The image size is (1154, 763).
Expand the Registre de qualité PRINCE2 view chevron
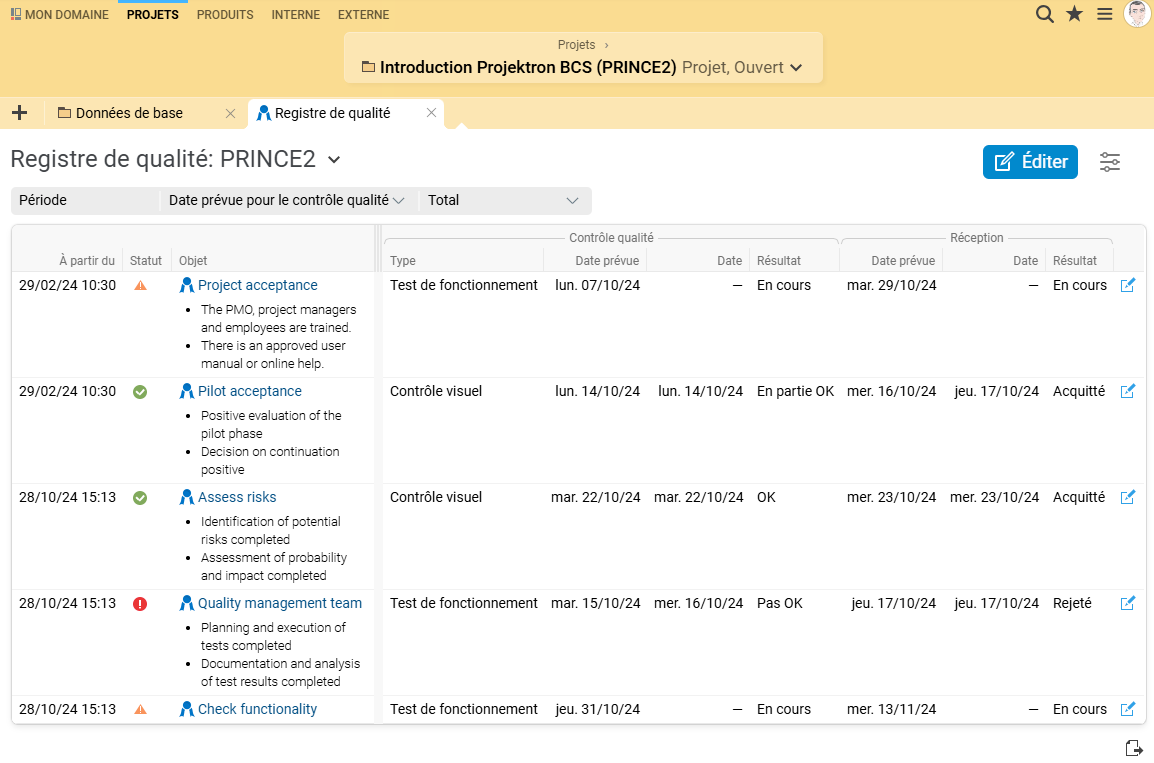334,160
